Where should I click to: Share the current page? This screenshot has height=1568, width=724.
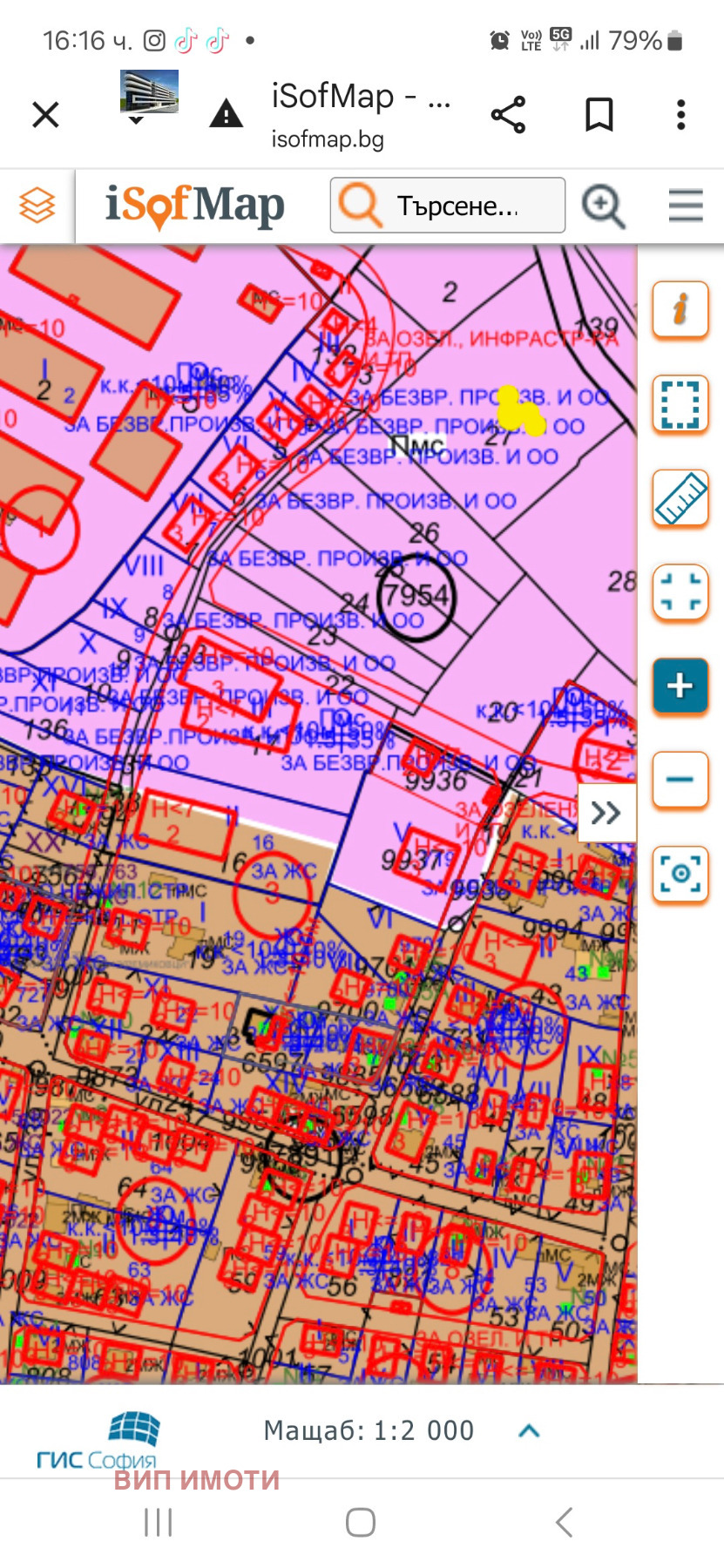click(508, 115)
